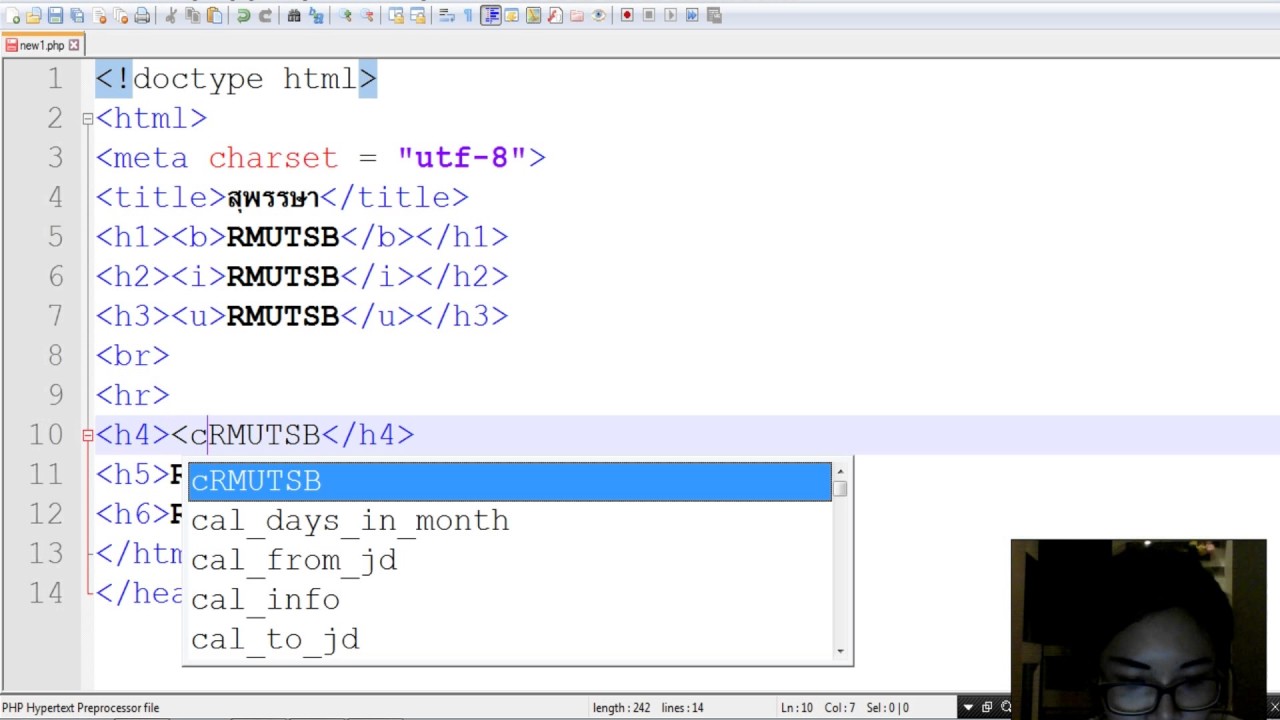Click line number 8 in the margin
The width and height of the screenshot is (1280, 720).
[54, 356]
